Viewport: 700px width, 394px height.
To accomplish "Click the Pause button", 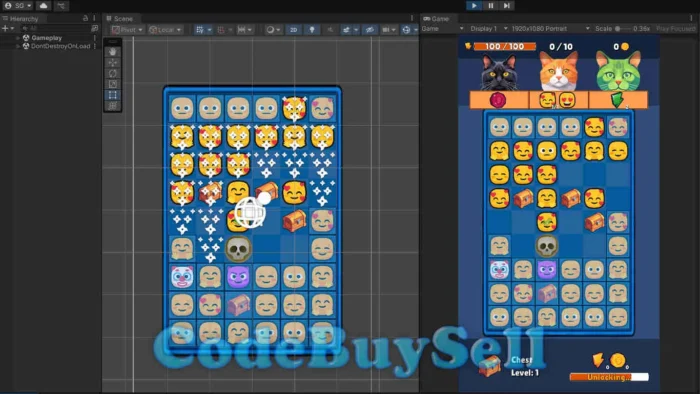I will [x=491, y=5].
